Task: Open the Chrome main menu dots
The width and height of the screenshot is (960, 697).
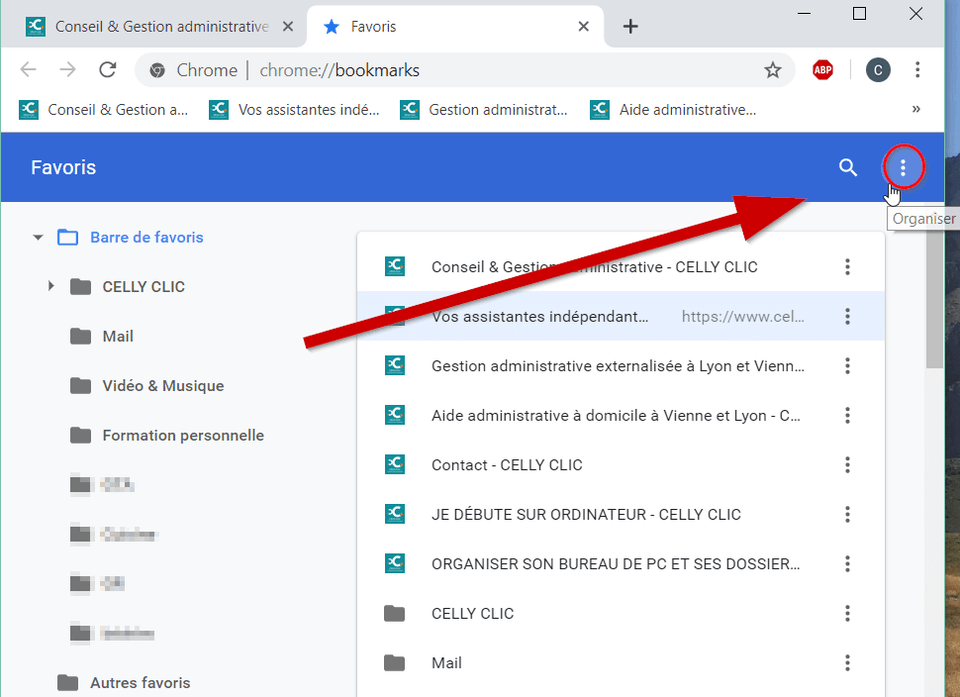Action: click(x=917, y=70)
